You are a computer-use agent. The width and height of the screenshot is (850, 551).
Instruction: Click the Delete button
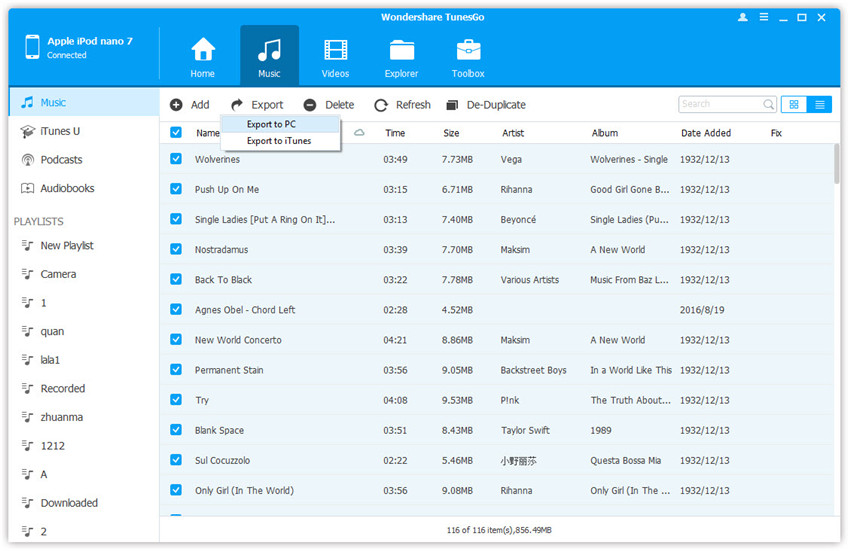[329, 105]
